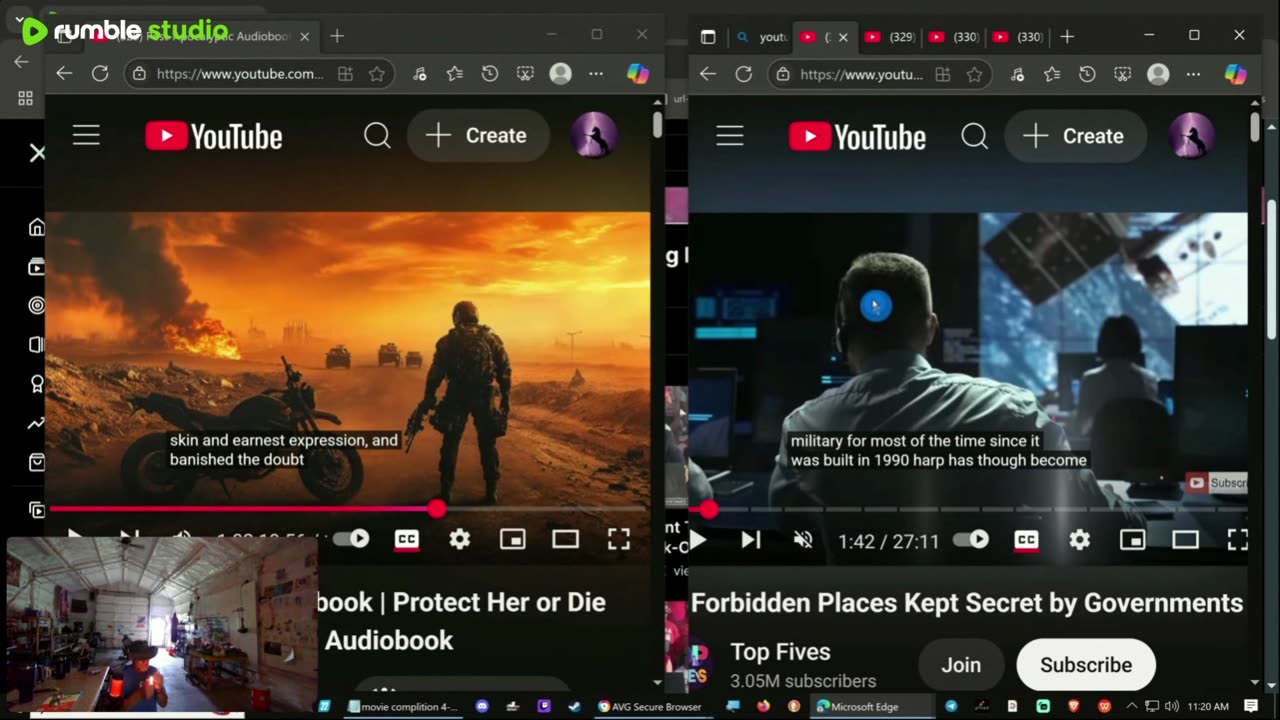The height and width of the screenshot is (720, 1280).
Task: Click Create in the right YouTube window
Action: pos(1075,136)
